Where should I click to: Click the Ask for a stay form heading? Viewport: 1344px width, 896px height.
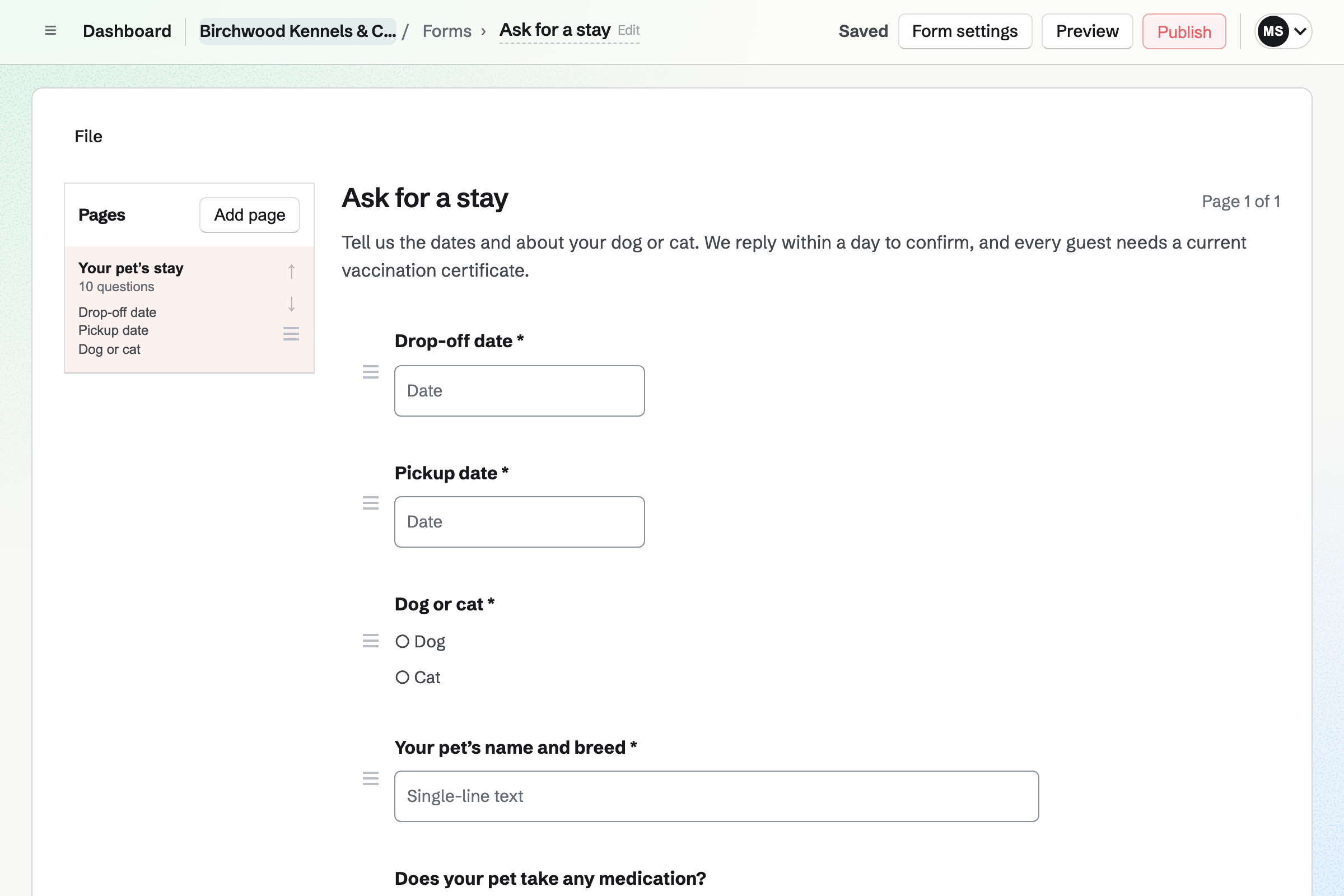(424, 198)
